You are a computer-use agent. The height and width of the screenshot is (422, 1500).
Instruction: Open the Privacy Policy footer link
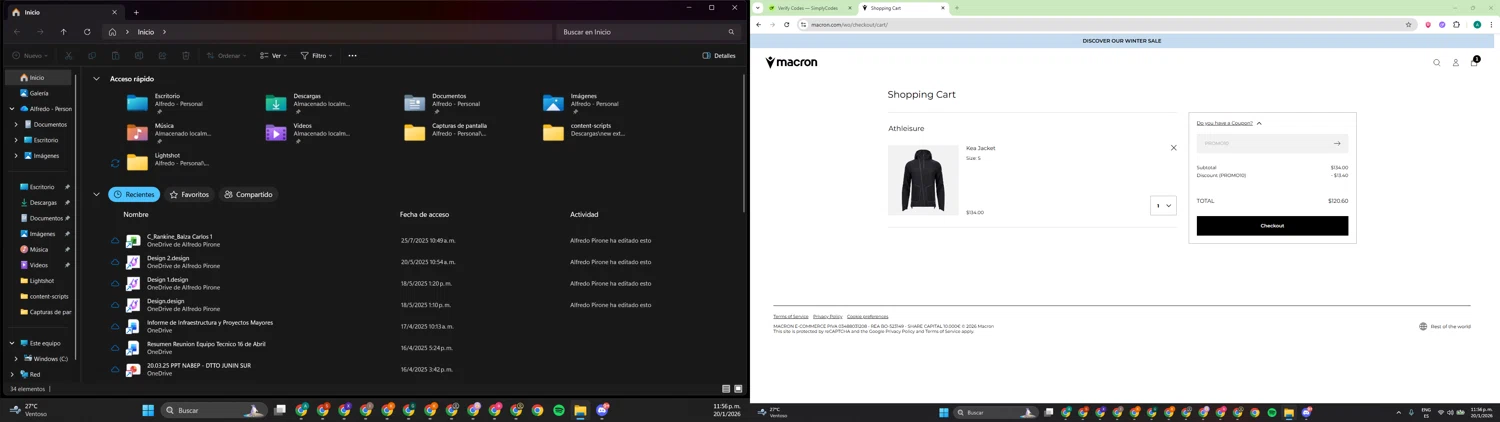827,317
